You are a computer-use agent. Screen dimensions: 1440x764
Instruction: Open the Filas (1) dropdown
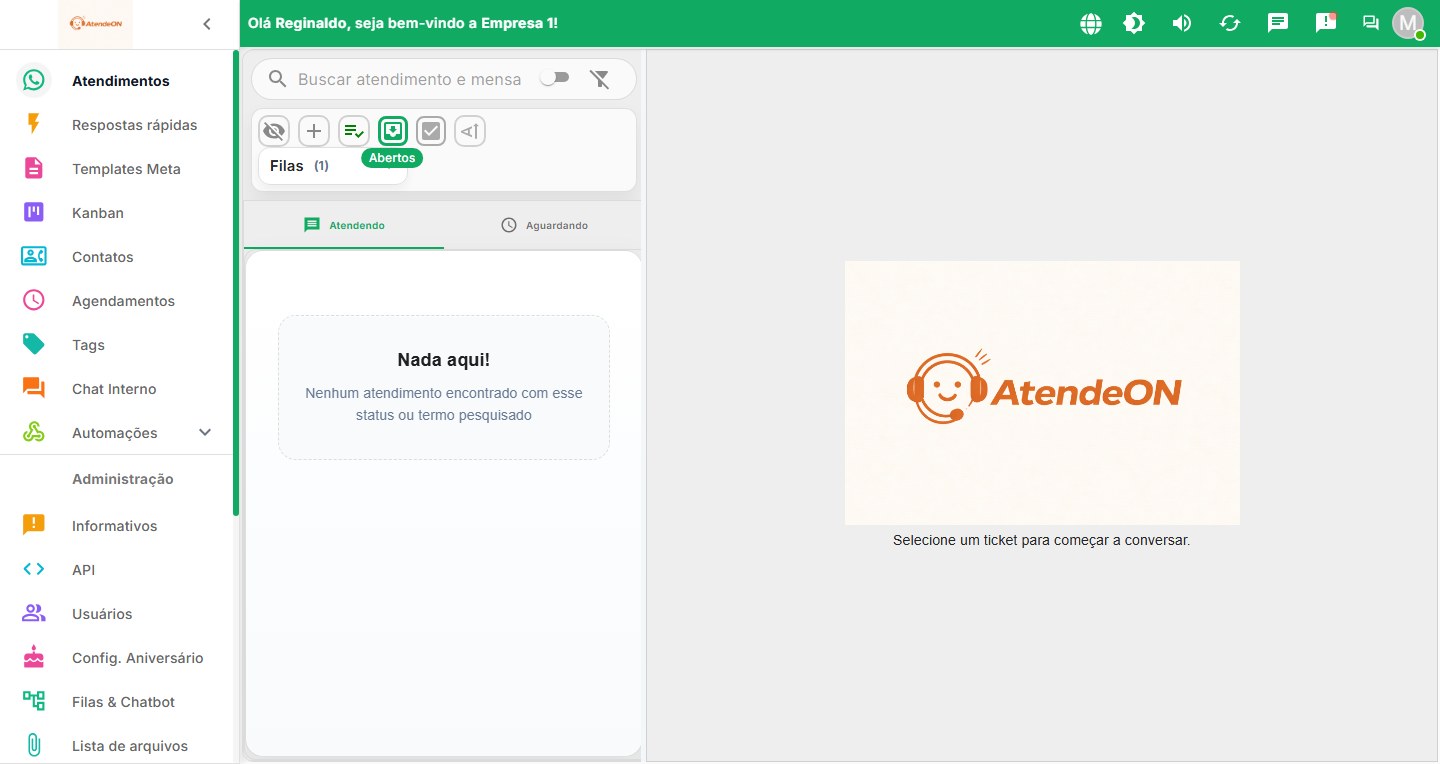[333, 166]
